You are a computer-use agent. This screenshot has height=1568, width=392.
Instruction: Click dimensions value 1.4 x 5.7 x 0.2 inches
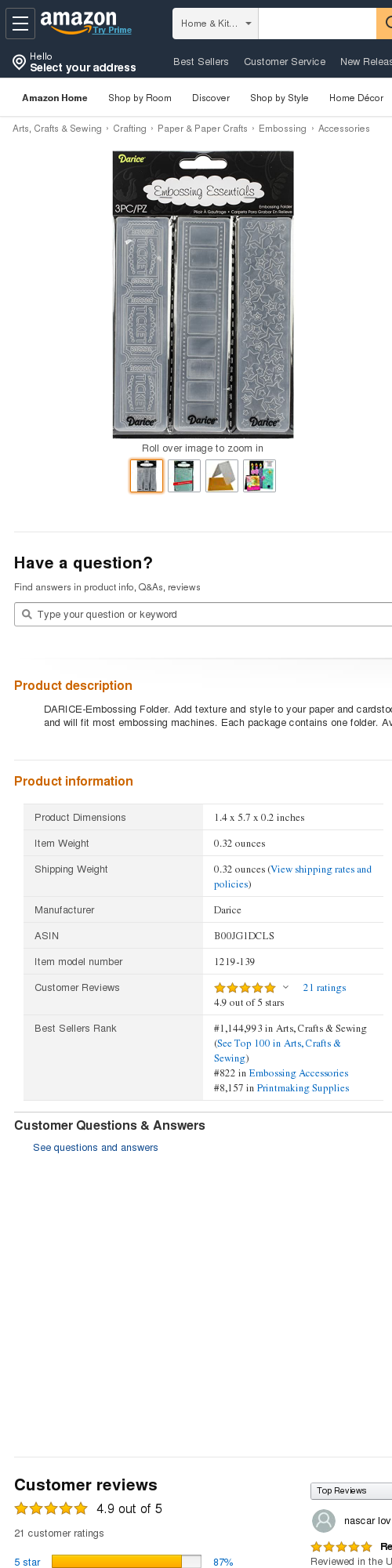[x=260, y=818]
